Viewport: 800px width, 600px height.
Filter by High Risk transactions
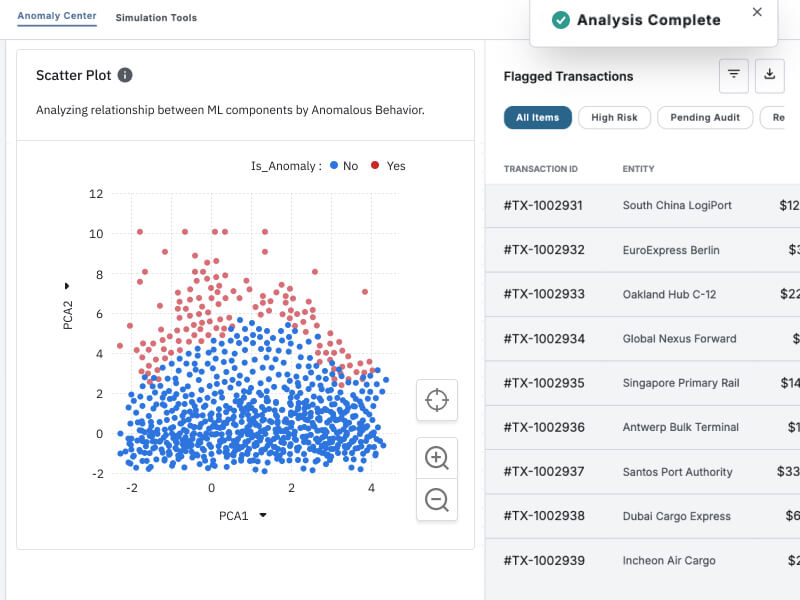(614, 117)
